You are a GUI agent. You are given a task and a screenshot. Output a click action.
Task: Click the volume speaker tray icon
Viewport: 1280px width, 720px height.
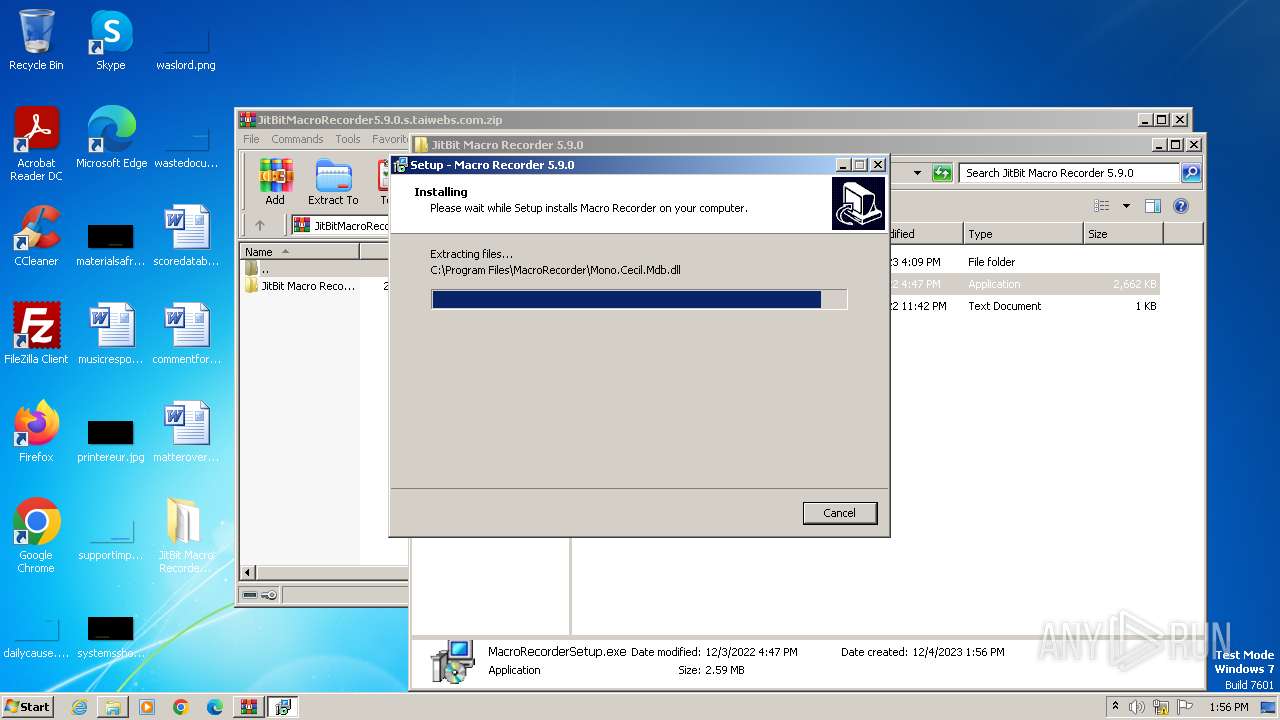[1137, 707]
